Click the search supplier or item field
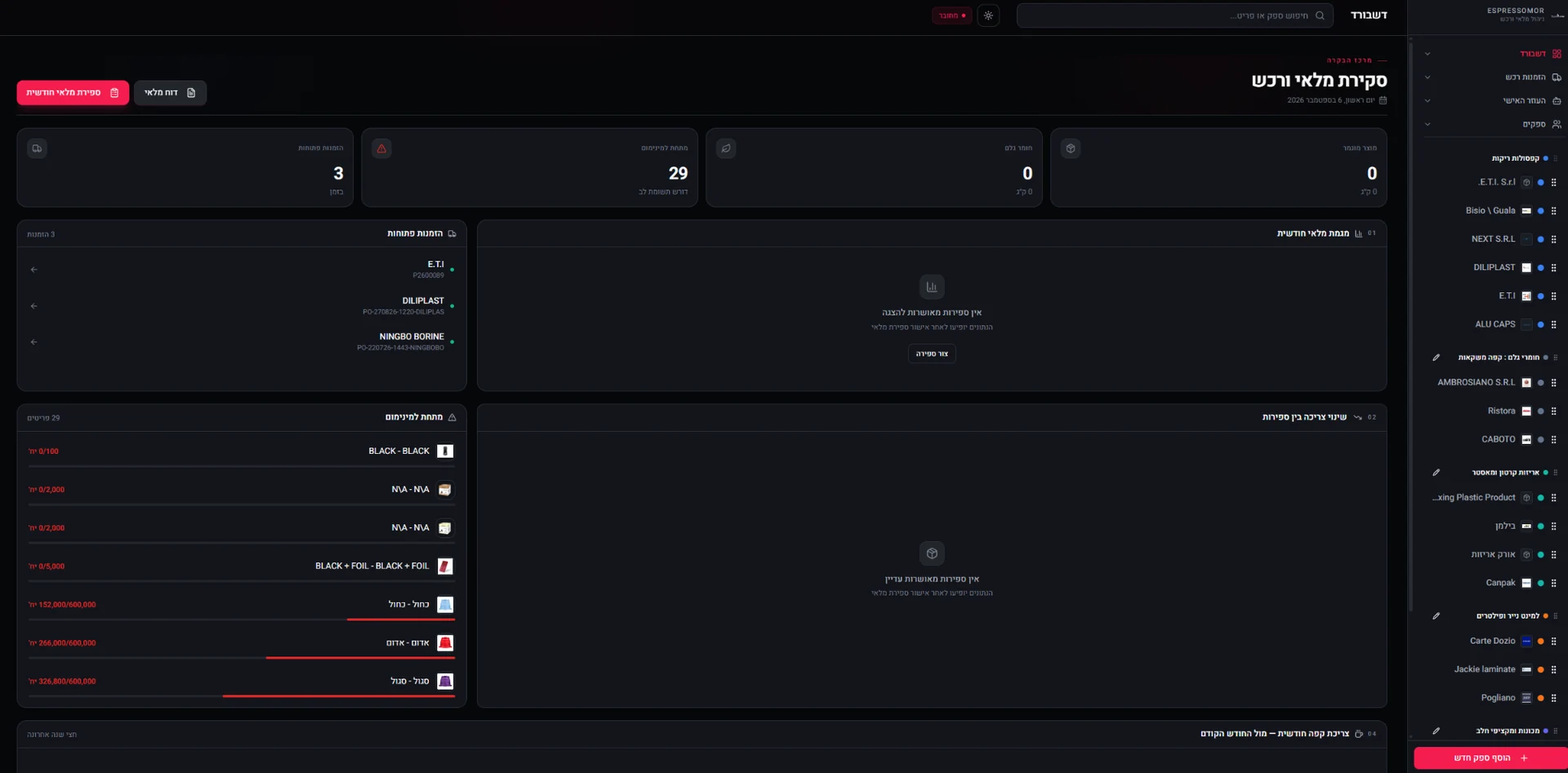 [1174, 16]
